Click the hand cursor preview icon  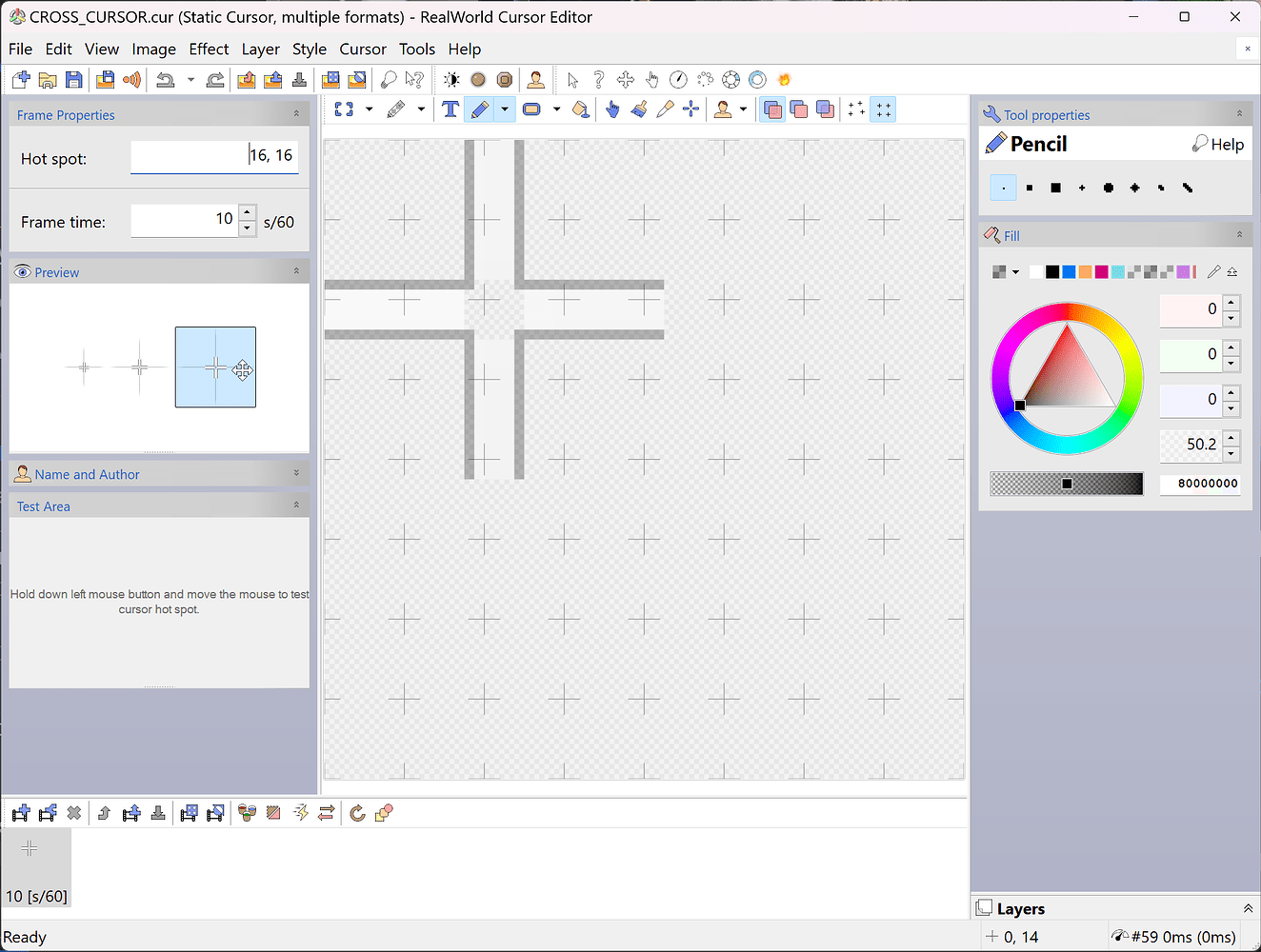(x=652, y=80)
